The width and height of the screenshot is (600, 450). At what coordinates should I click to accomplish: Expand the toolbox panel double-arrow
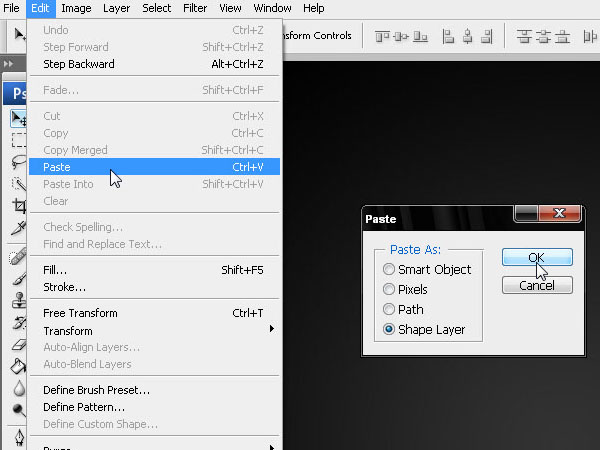tap(8, 64)
